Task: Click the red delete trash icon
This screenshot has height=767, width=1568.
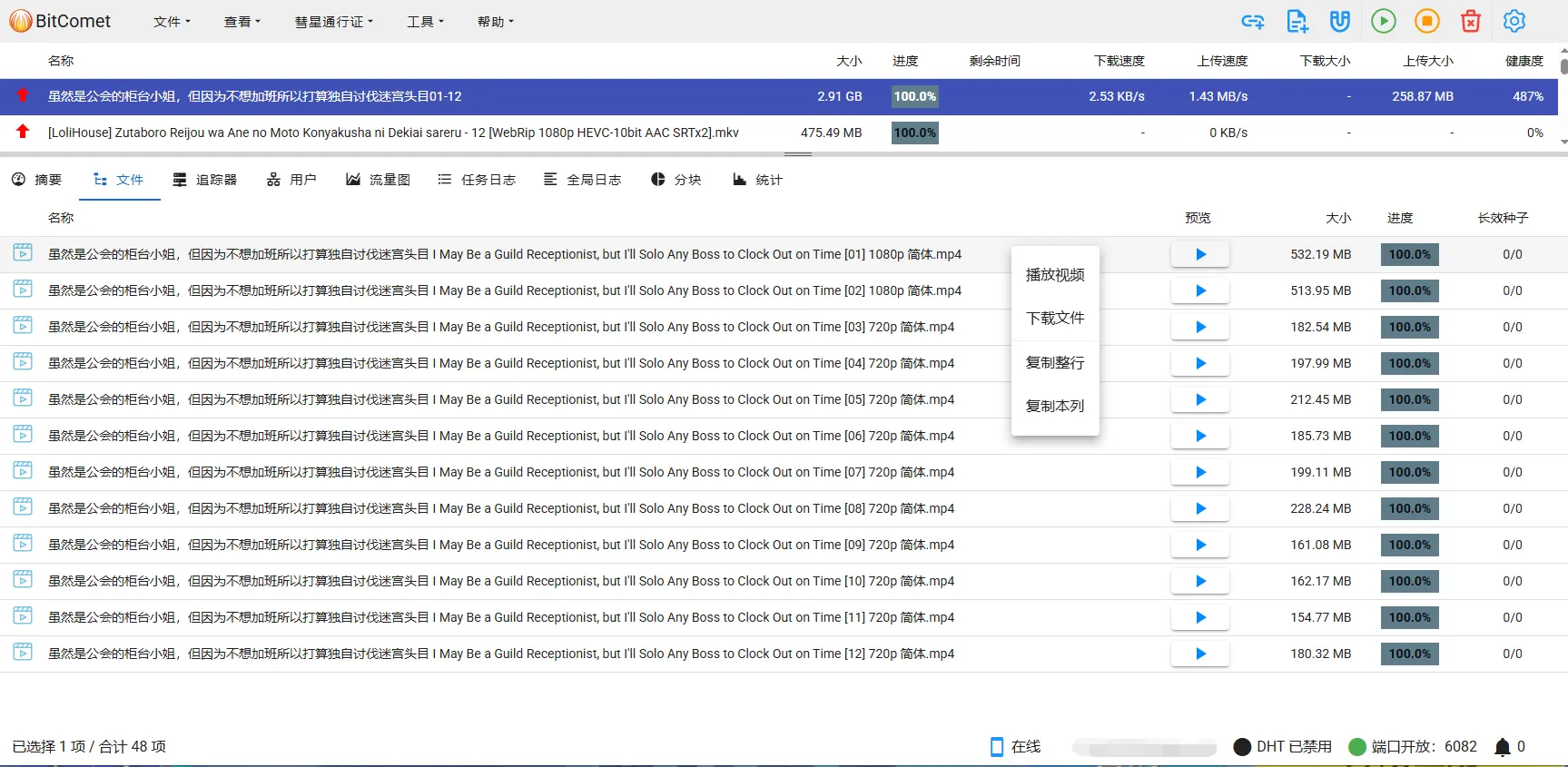Action: [1471, 21]
